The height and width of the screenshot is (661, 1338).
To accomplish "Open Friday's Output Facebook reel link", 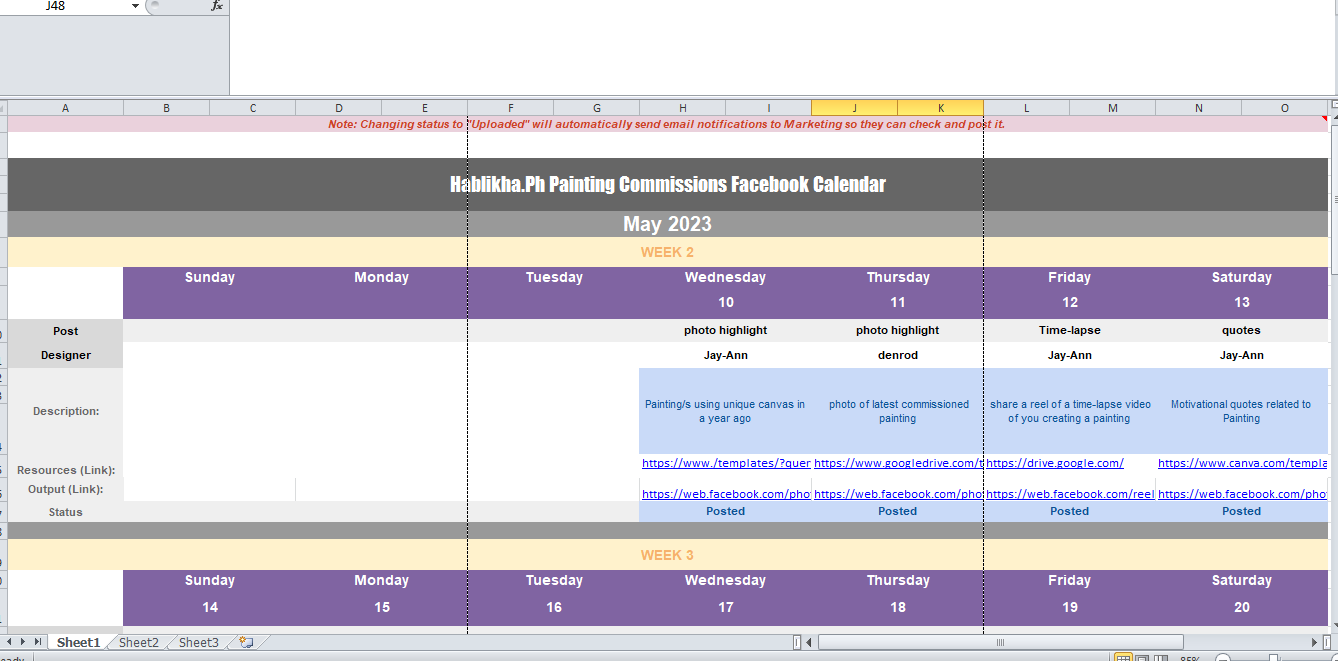I will (1070, 494).
